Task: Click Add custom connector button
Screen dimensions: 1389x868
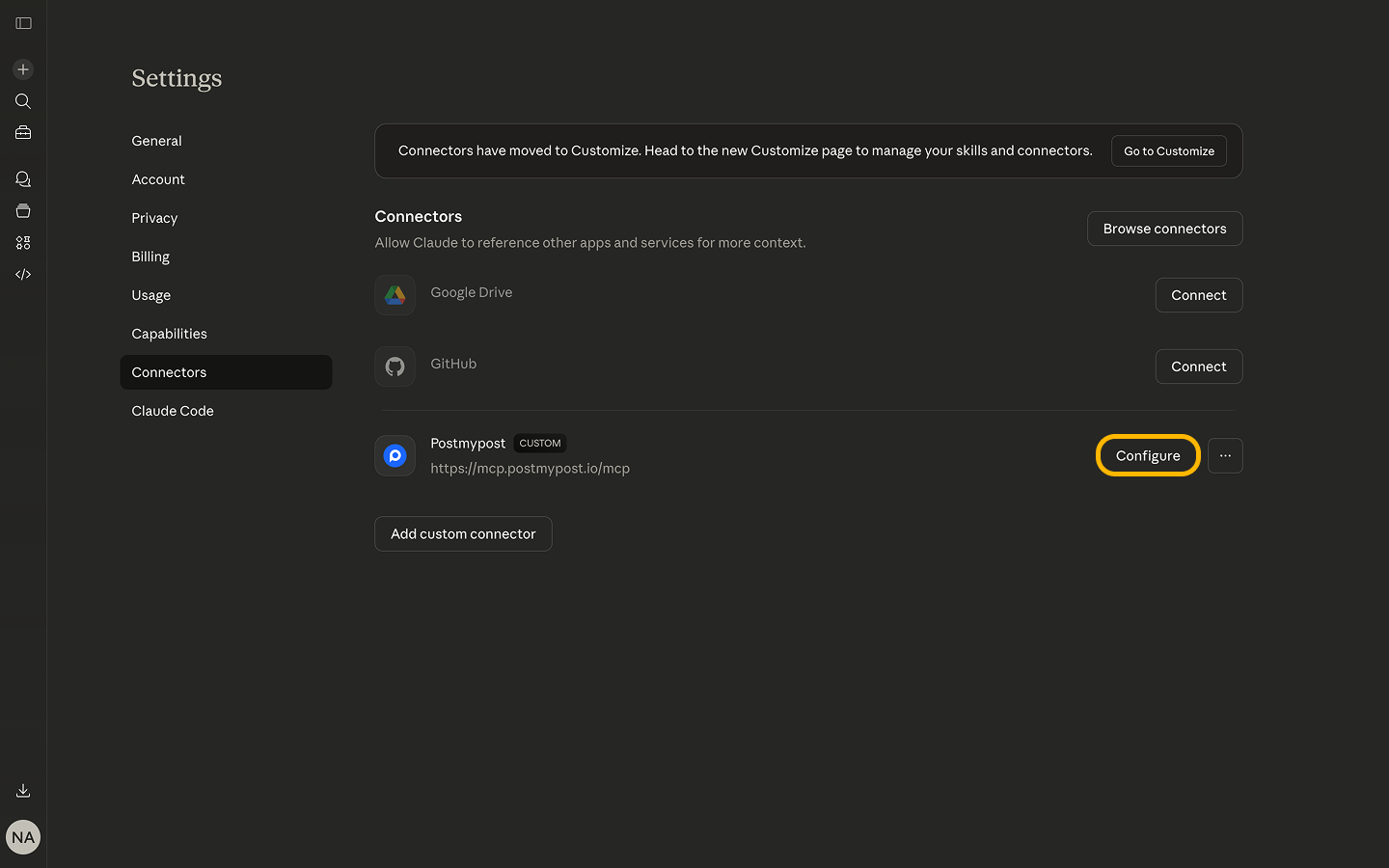Action: tap(463, 534)
